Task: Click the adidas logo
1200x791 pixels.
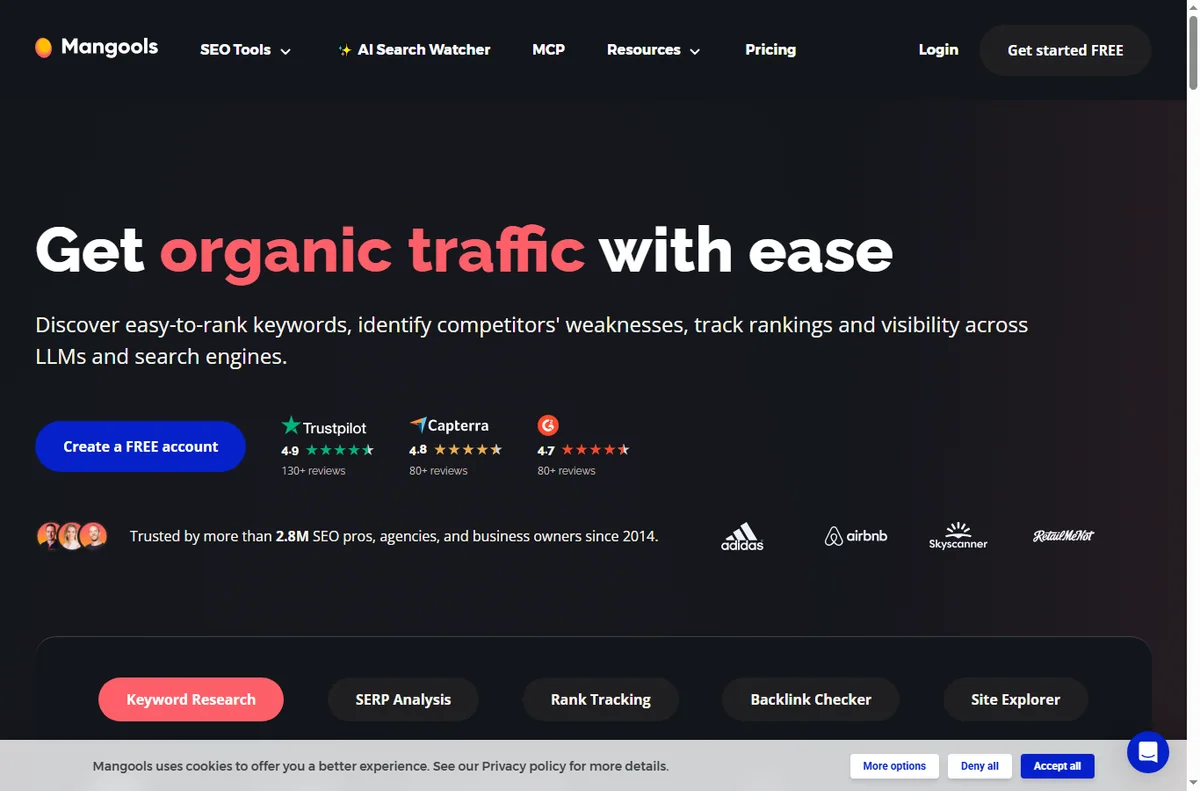Action: point(742,537)
